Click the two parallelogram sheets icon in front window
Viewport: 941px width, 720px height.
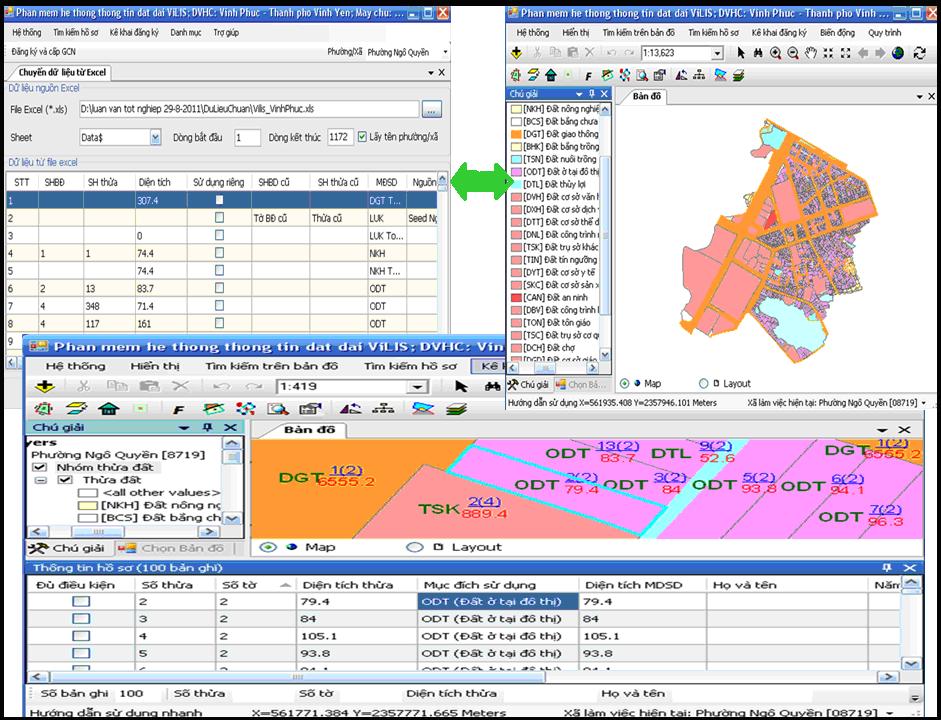pyautogui.click(x=76, y=409)
